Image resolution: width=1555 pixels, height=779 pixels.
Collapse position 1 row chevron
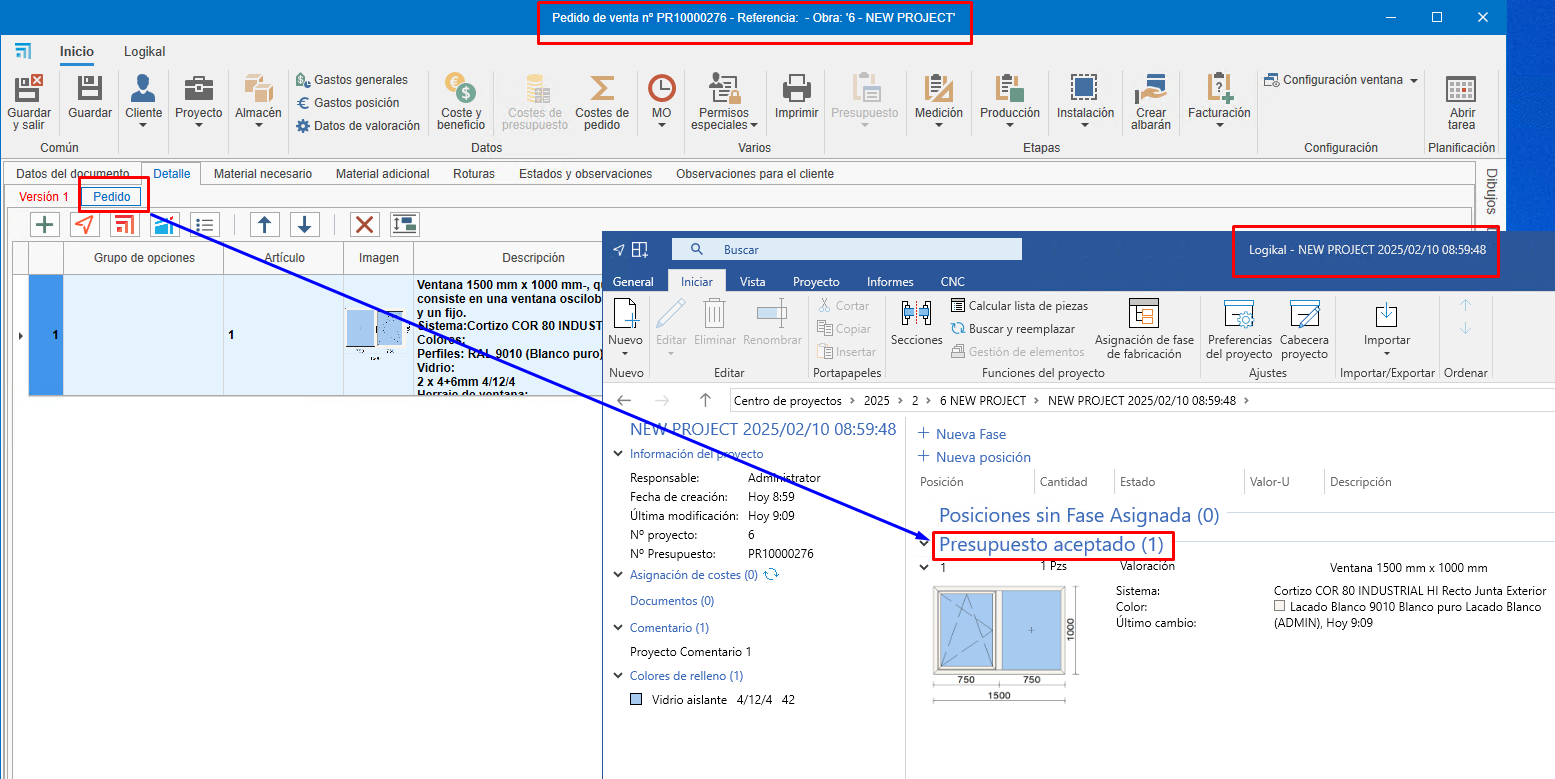click(925, 567)
